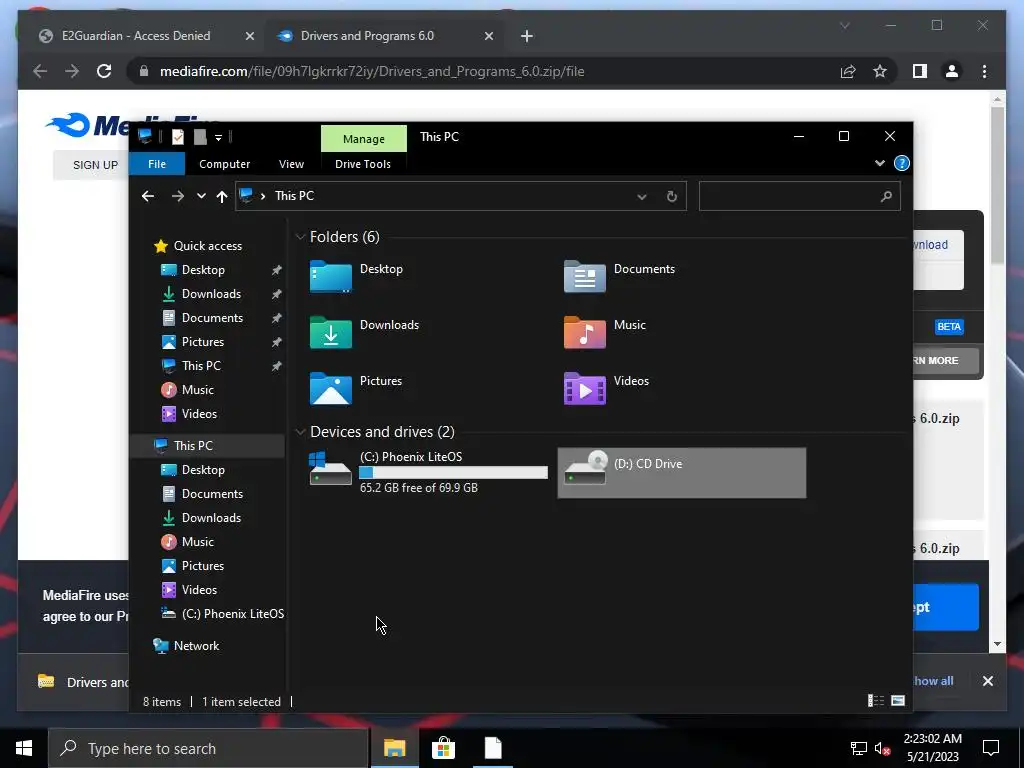
Task: Open the Downloads folder in Folders section
Action: [364, 332]
